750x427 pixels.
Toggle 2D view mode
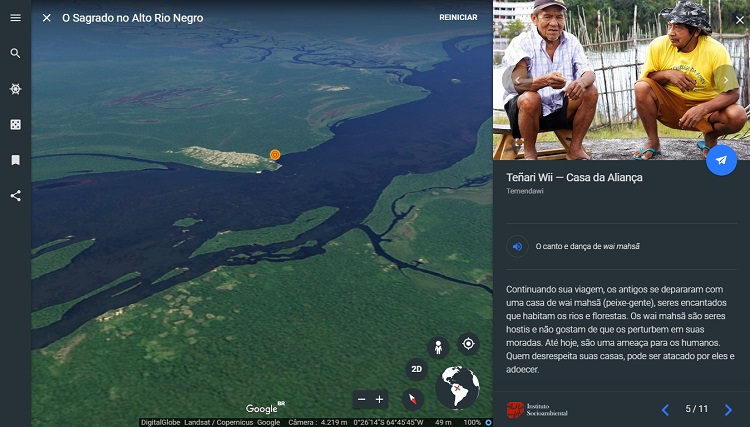coord(417,369)
